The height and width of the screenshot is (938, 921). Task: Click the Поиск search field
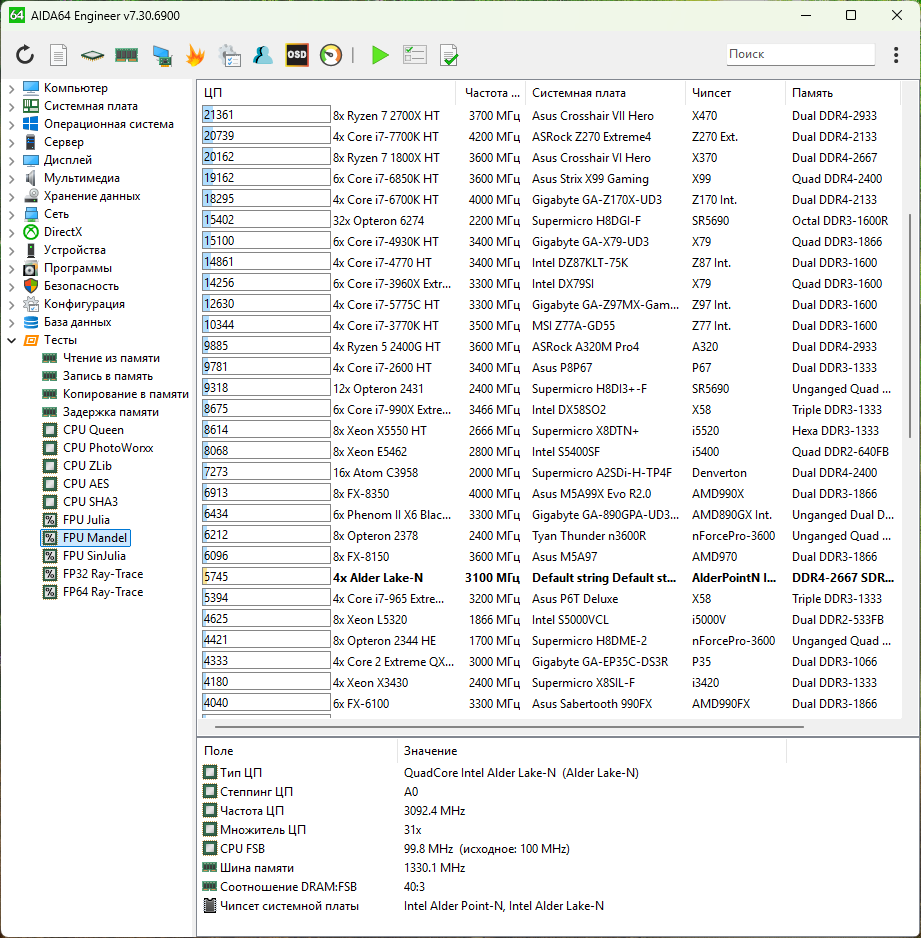tap(798, 54)
